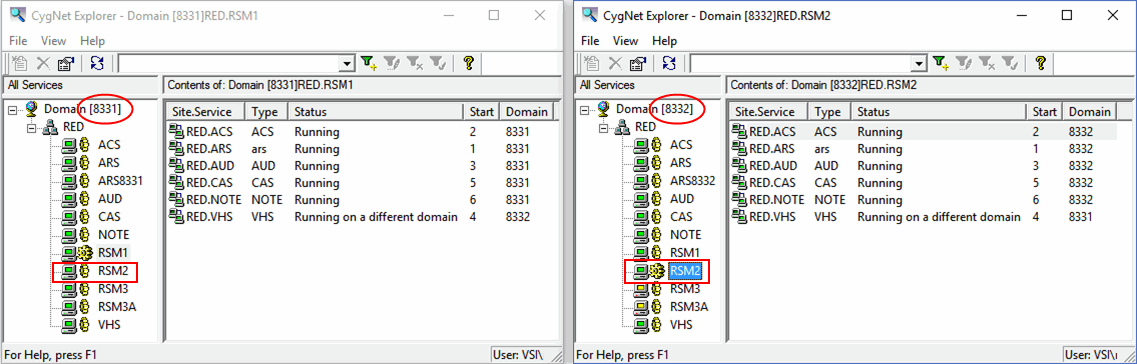Viewport: 1137px width, 364px height.
Task: Click add filter icon in RSM2 toolbar
Action: [x=941, y=63]
